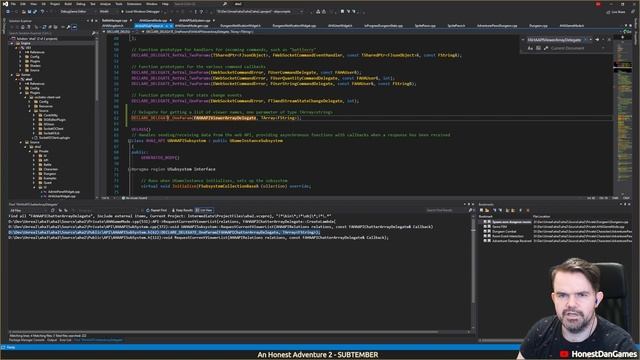Viewport: 640px width, 360px height.
Task: Switch to the DungeonNotificationWidget.cpp tab
Action: (x=294, y=26)
